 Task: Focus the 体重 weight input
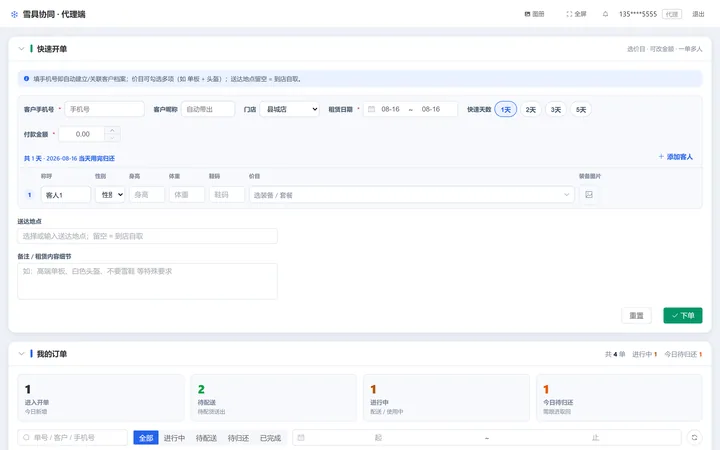[x=187, y=195]
